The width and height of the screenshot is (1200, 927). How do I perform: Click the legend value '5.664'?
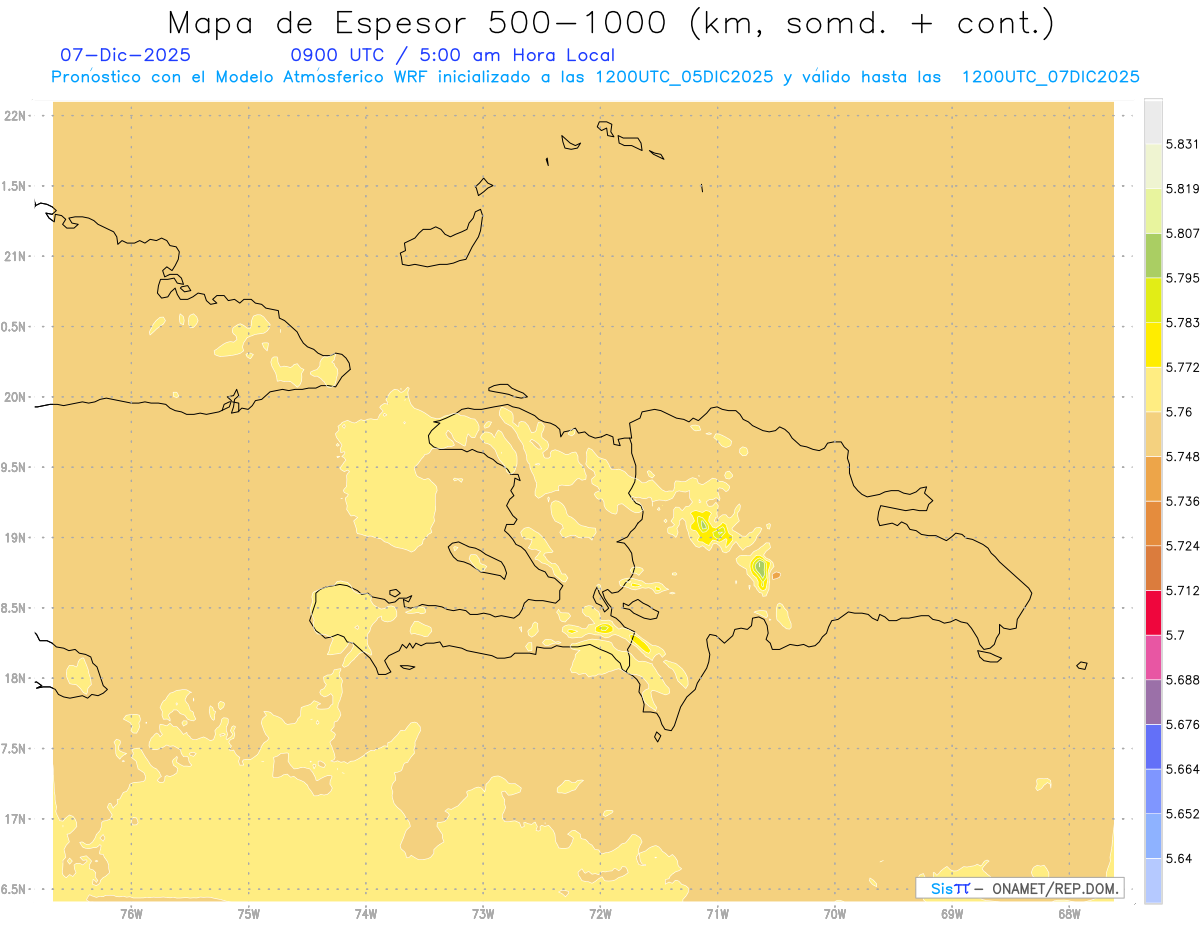click(x=1183, y=769)
